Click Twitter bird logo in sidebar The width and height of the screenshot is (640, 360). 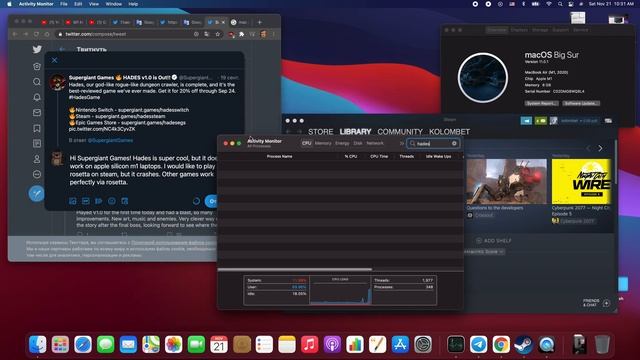(37, 49)
